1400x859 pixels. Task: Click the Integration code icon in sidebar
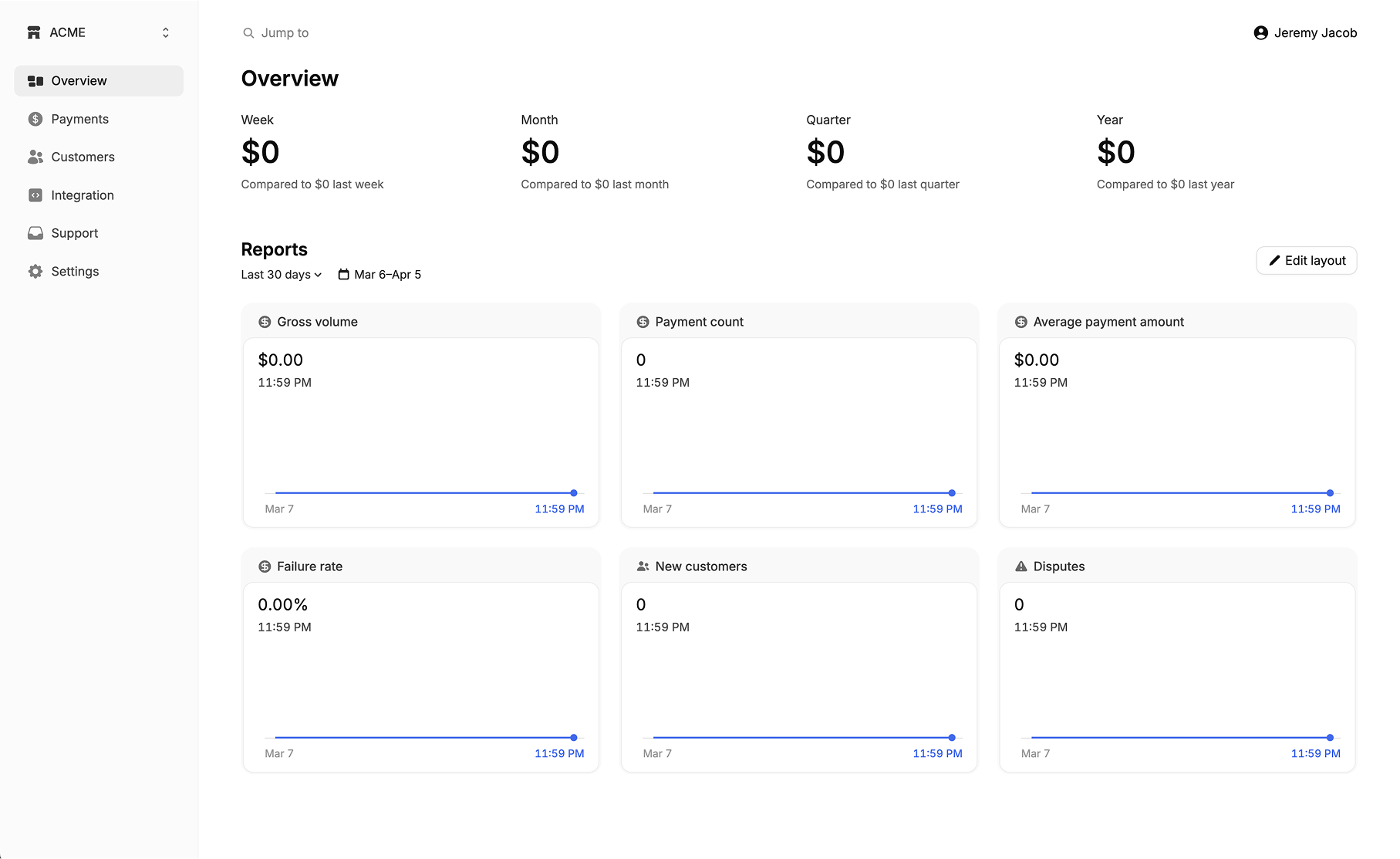35,195
